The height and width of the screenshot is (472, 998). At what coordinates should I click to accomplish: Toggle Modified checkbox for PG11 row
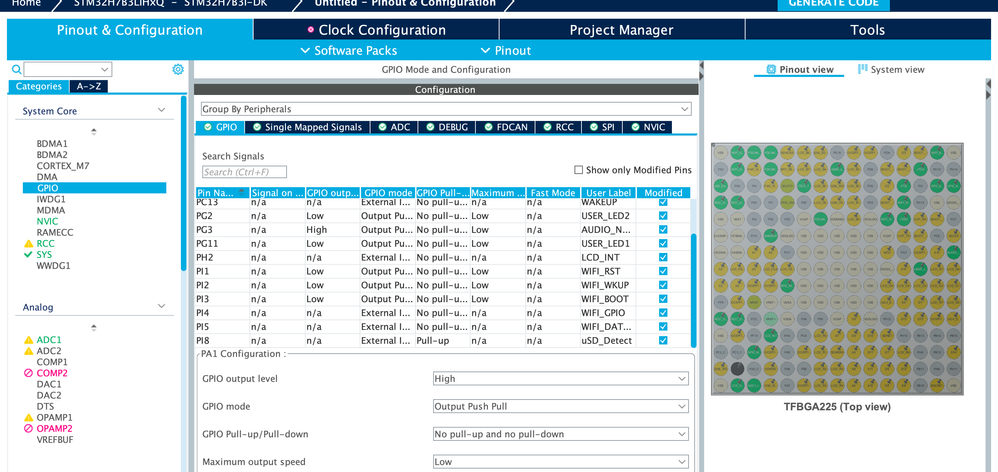tap(663, 244)
